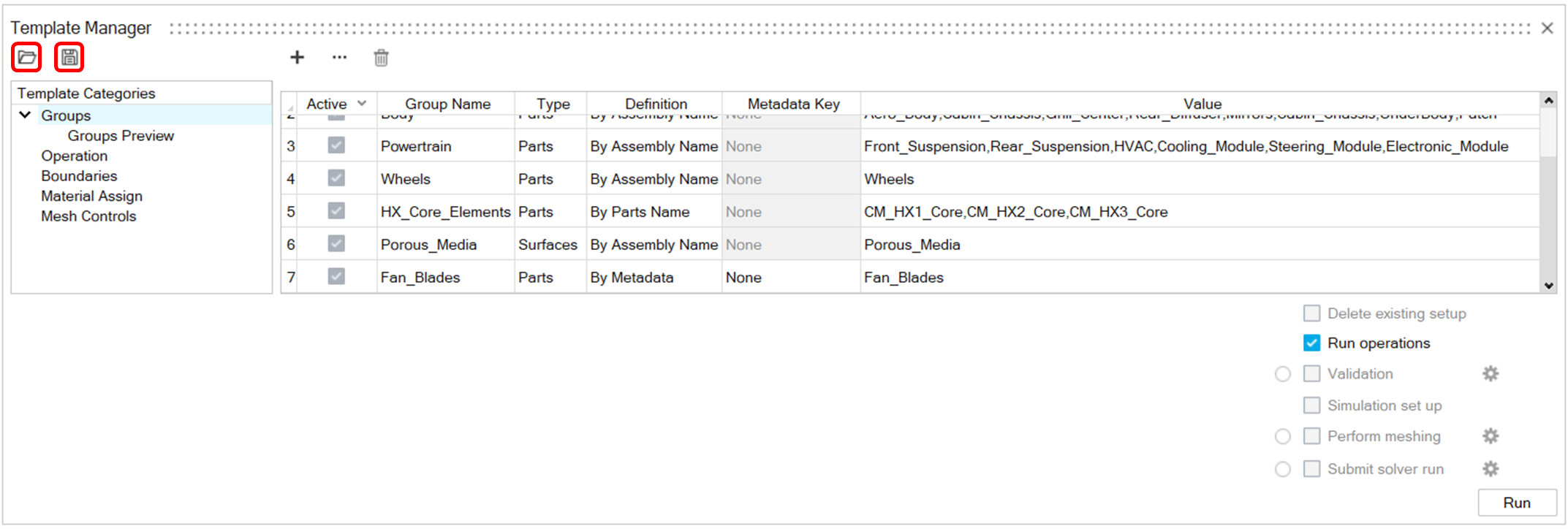
Task: Delete selected row with trash icon
Action: click(x=381, y=58)
